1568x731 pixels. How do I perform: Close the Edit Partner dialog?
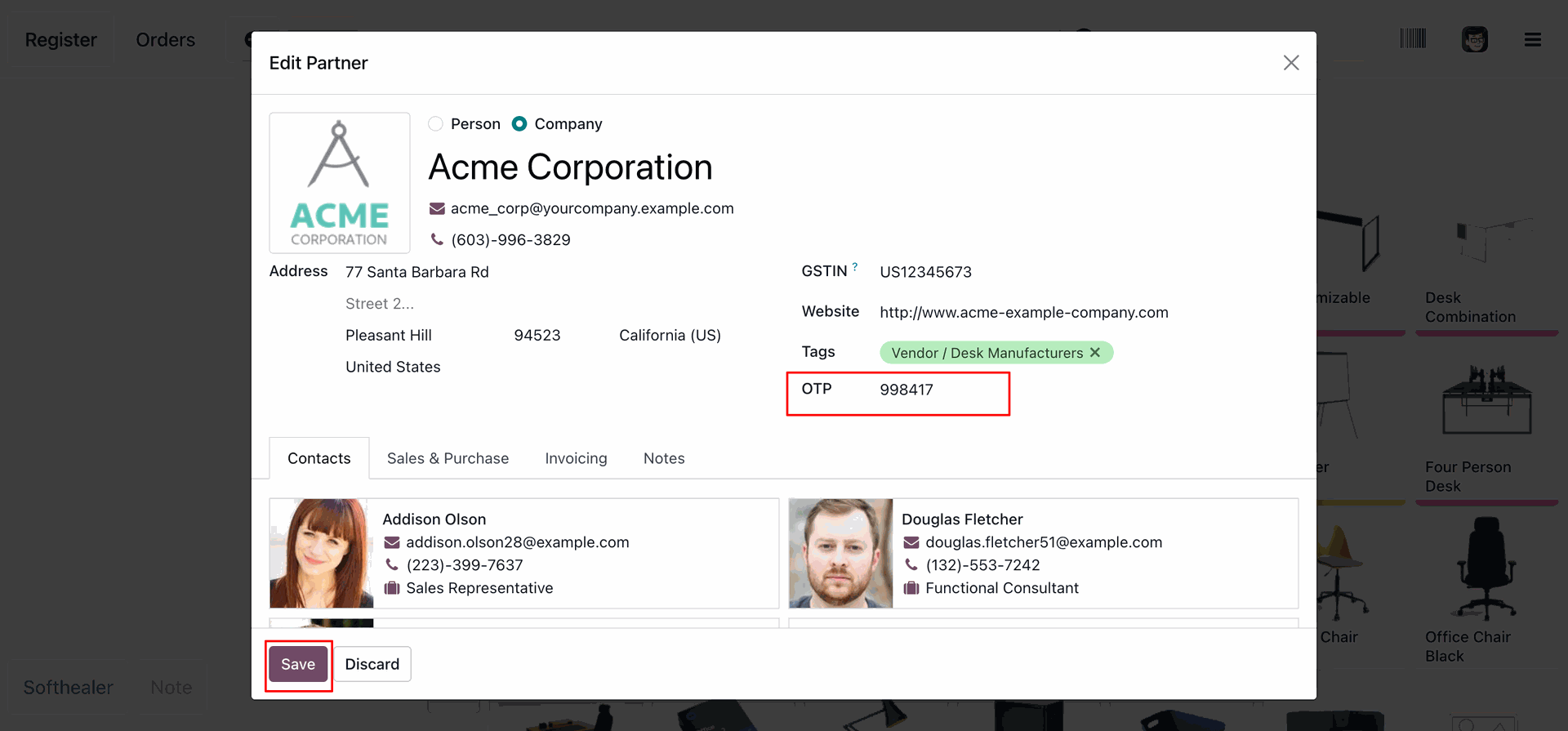click(1290, 63)
